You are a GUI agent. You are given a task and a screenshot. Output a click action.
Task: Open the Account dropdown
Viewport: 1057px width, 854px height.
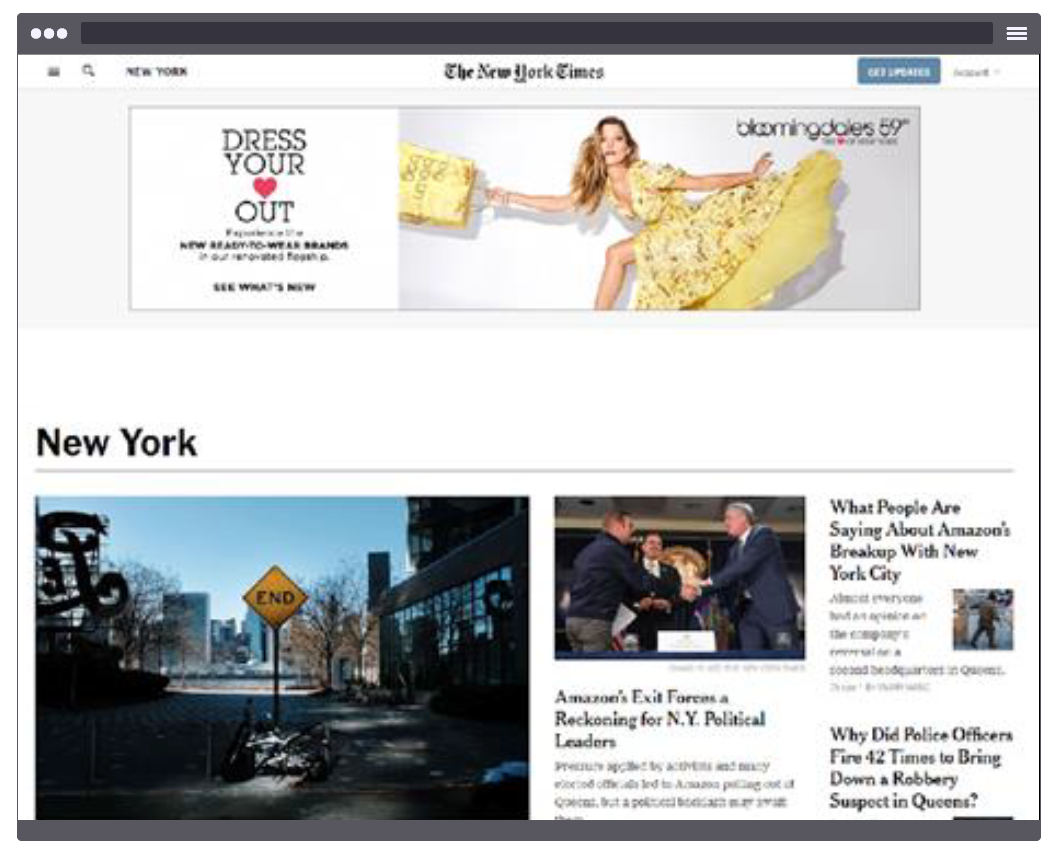975,72
